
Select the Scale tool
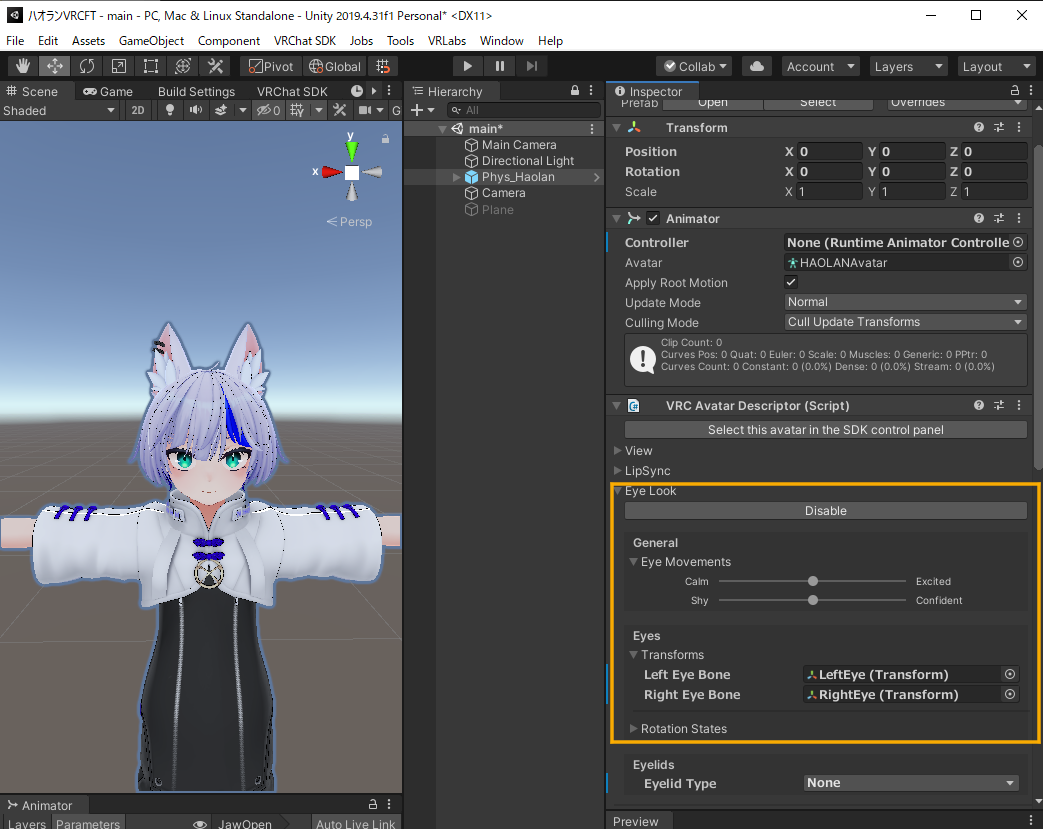click(117, 66)
